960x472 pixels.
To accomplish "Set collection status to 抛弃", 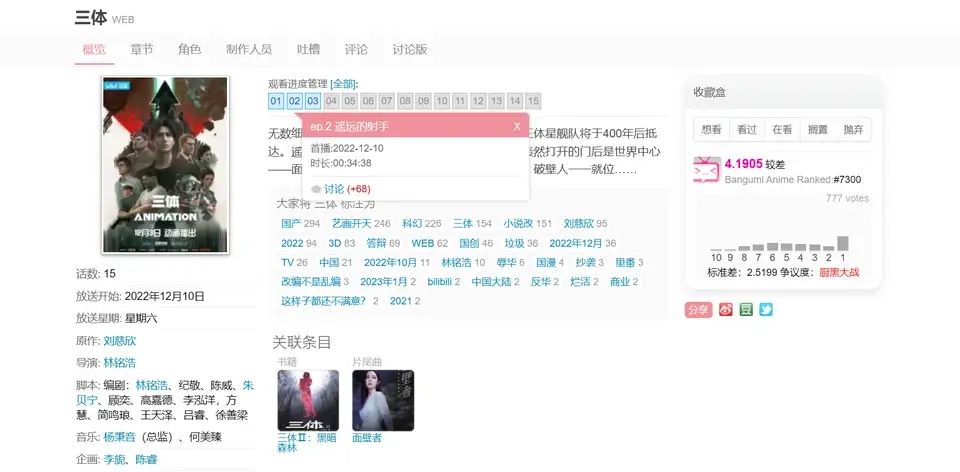I will (x=853, y=130).
